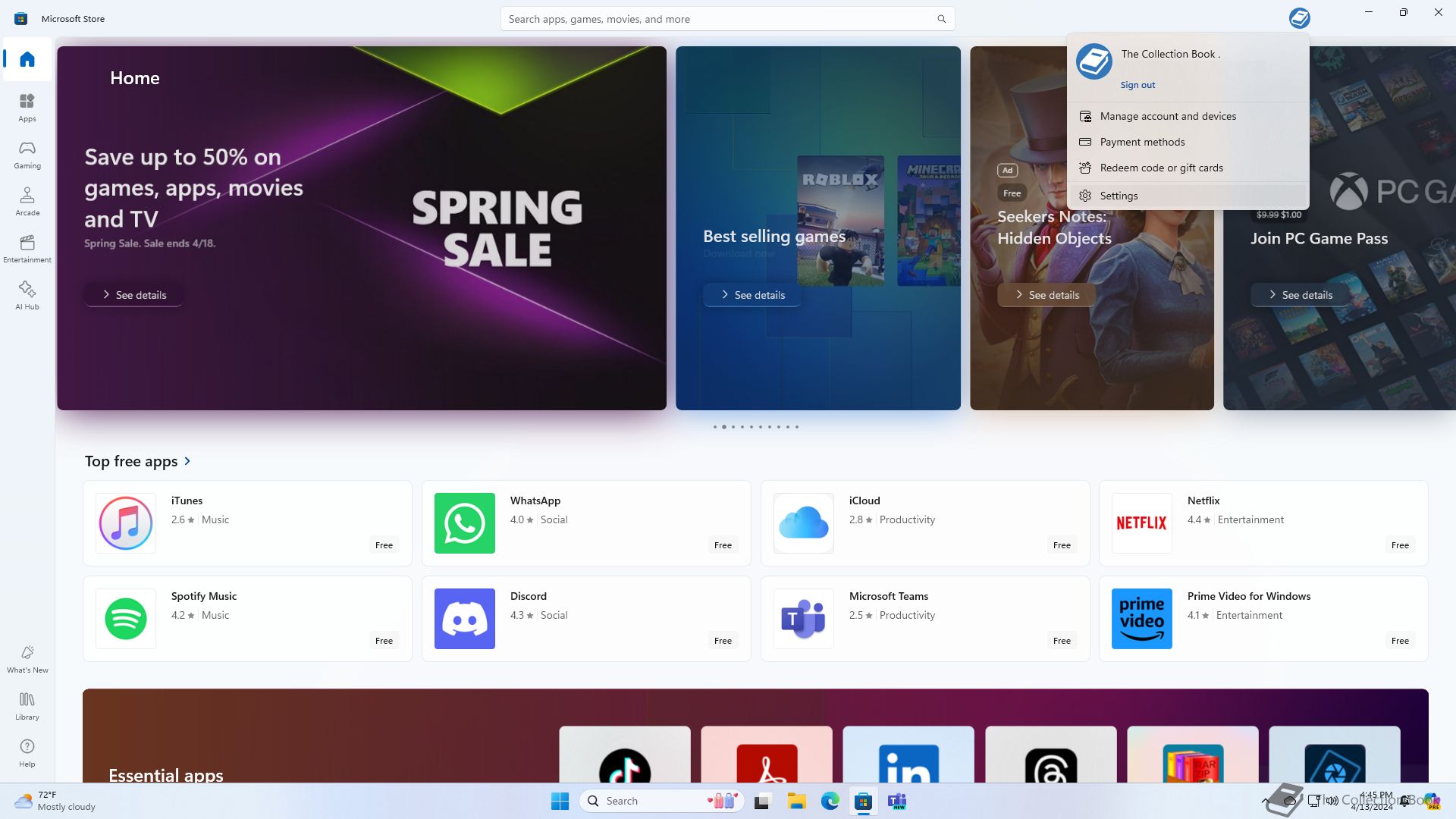Click Free button on iTunes card

[x=384, y=545]
